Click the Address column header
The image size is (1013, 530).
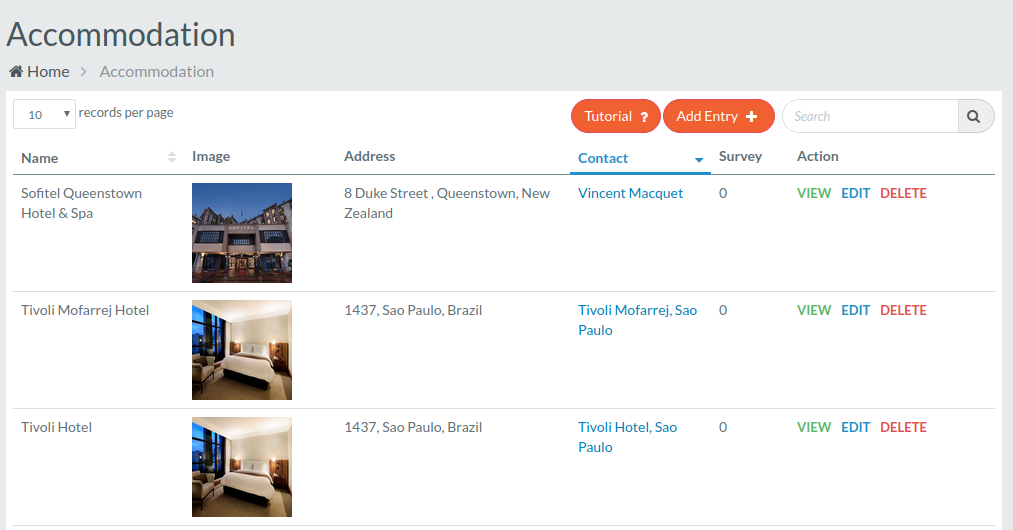point(370,156)
